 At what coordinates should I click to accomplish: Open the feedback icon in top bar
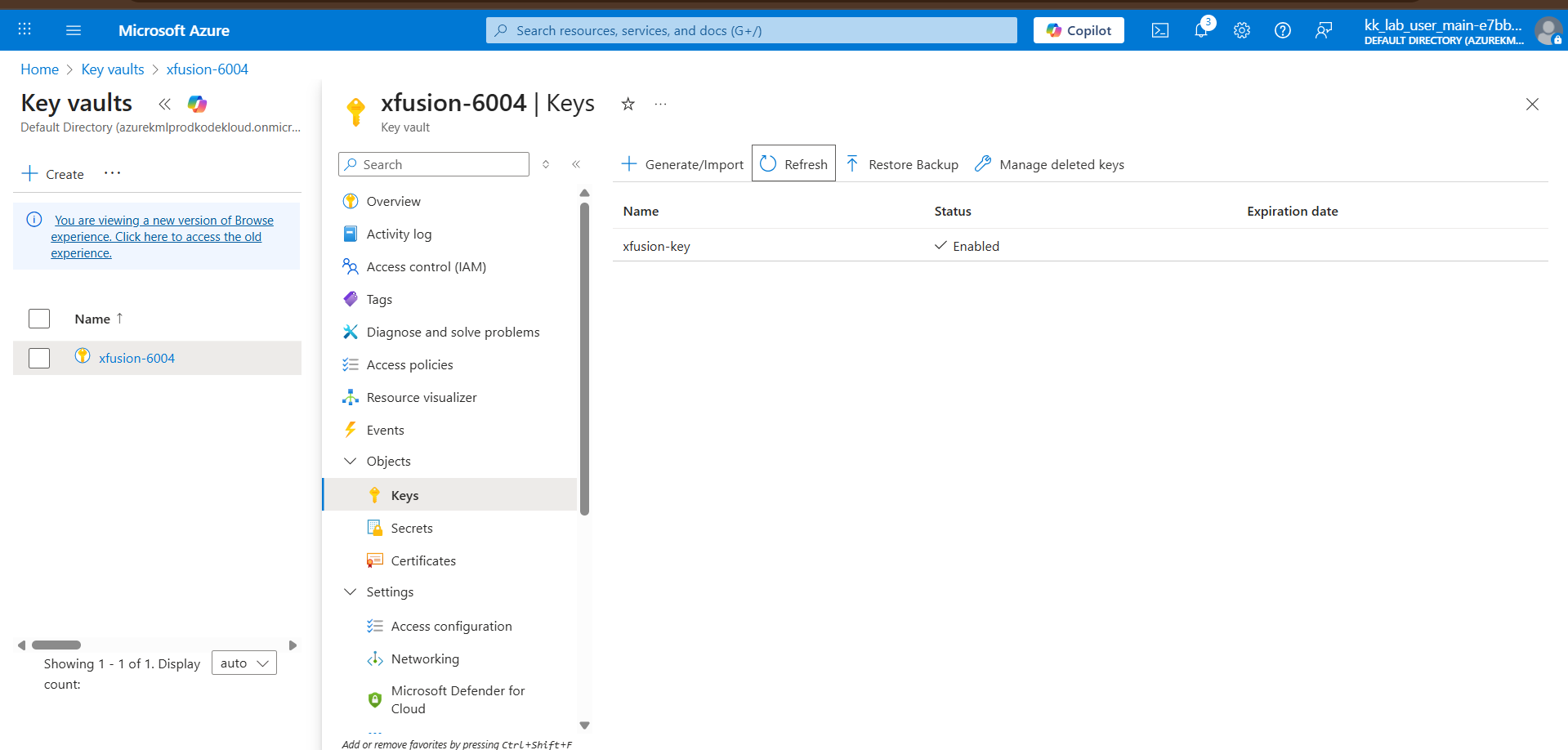[x=1324, y=30]
